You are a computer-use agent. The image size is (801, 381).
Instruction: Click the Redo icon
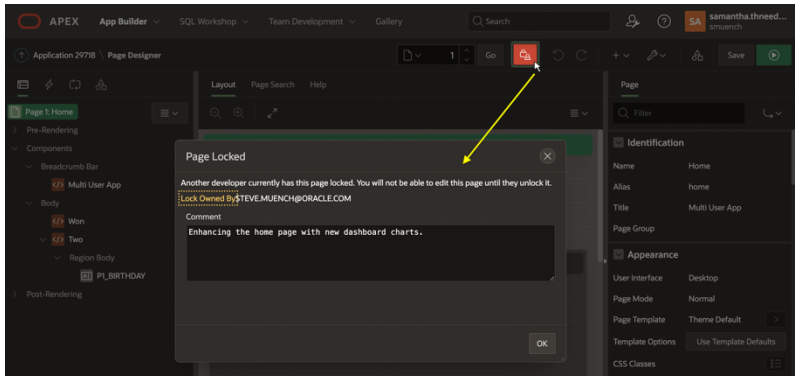[581, 55]
